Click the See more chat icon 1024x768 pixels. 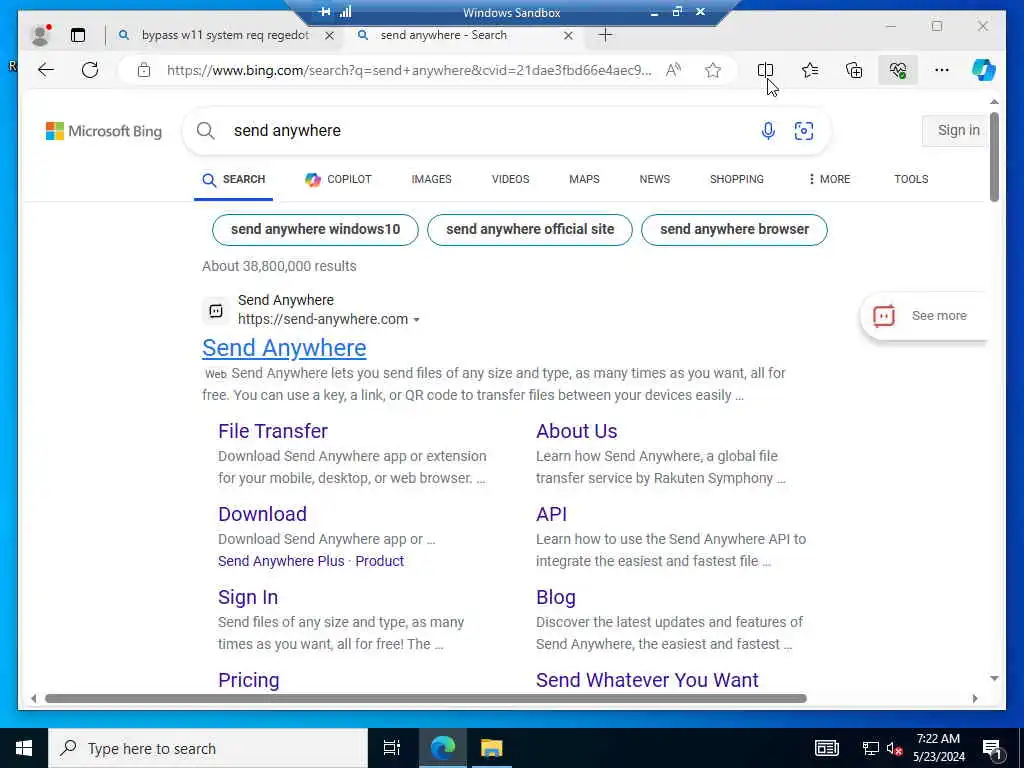pyautogui.click(x=884, y=316)
